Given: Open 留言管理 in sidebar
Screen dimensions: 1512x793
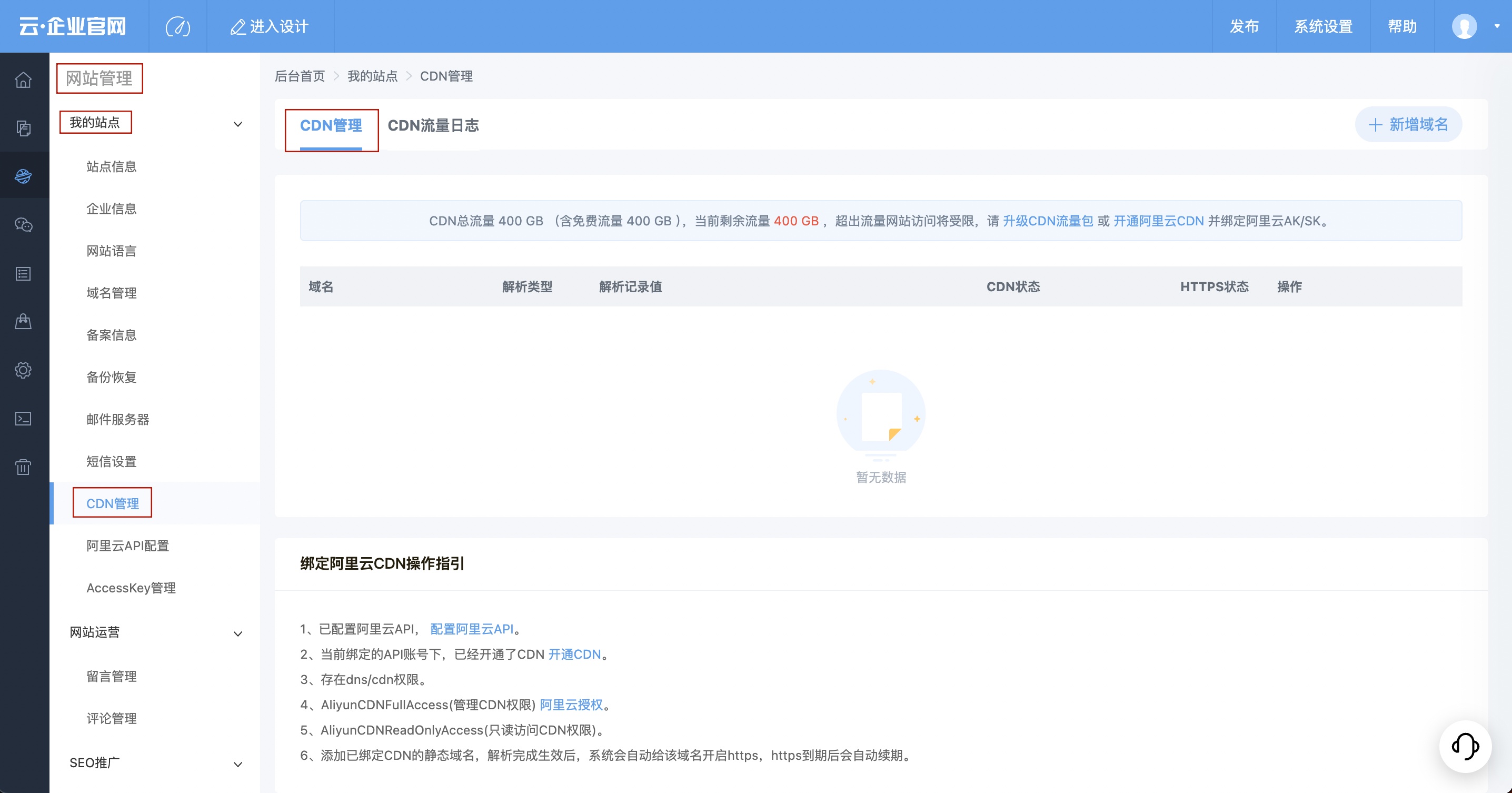Looking at the screenshot, I should pos(112,676).
